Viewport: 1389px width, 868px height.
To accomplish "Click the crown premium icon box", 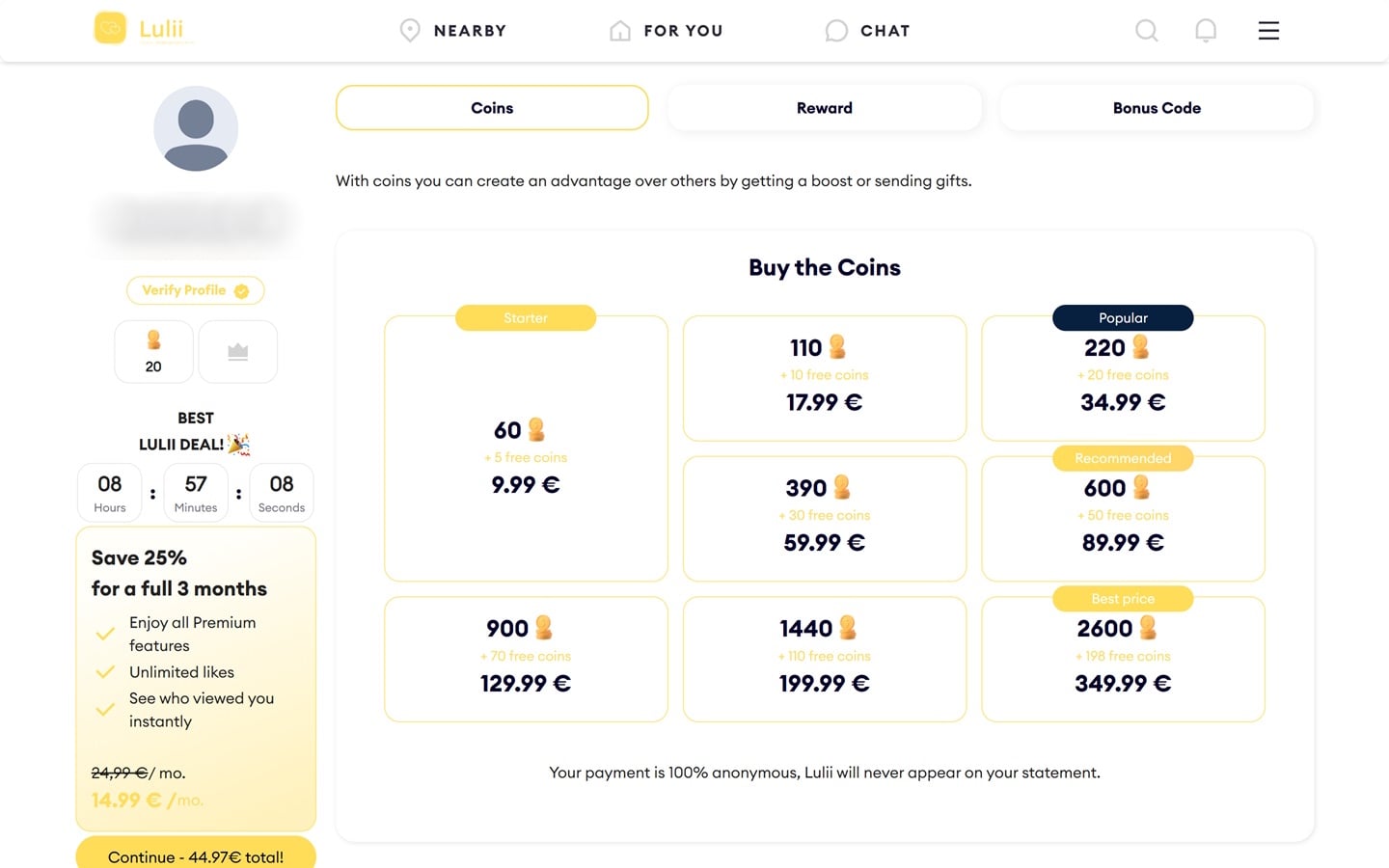I will (x=238, y=352).
